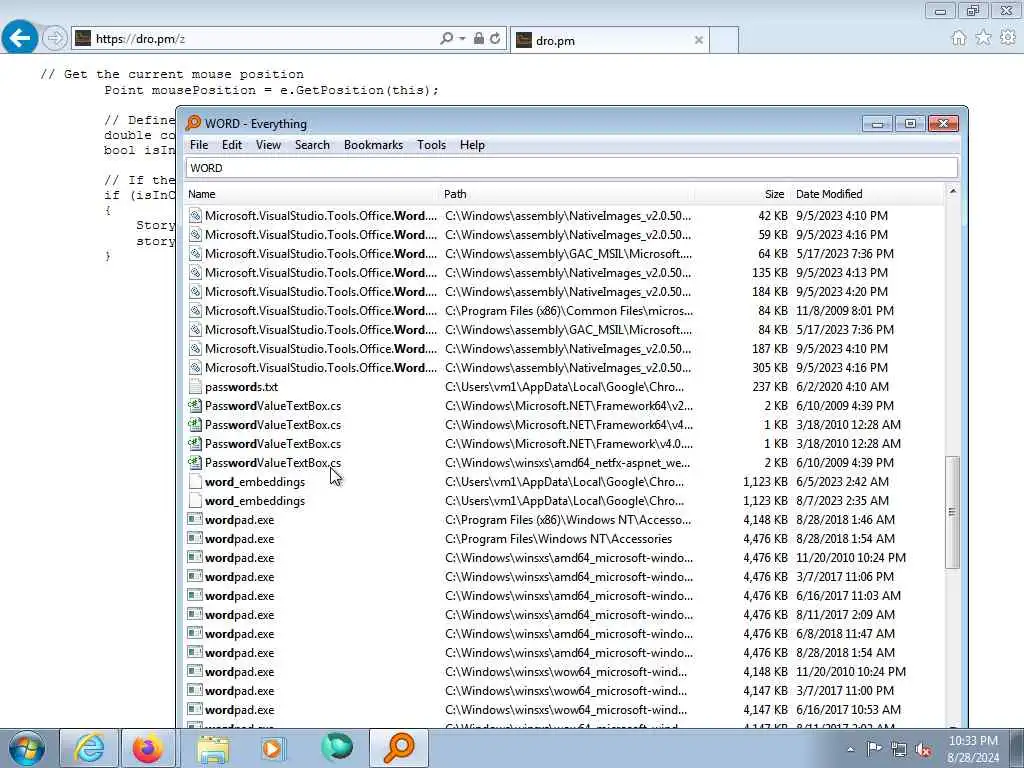
Task: Open the Help menu in Everything
Action: tap(472, 145)
